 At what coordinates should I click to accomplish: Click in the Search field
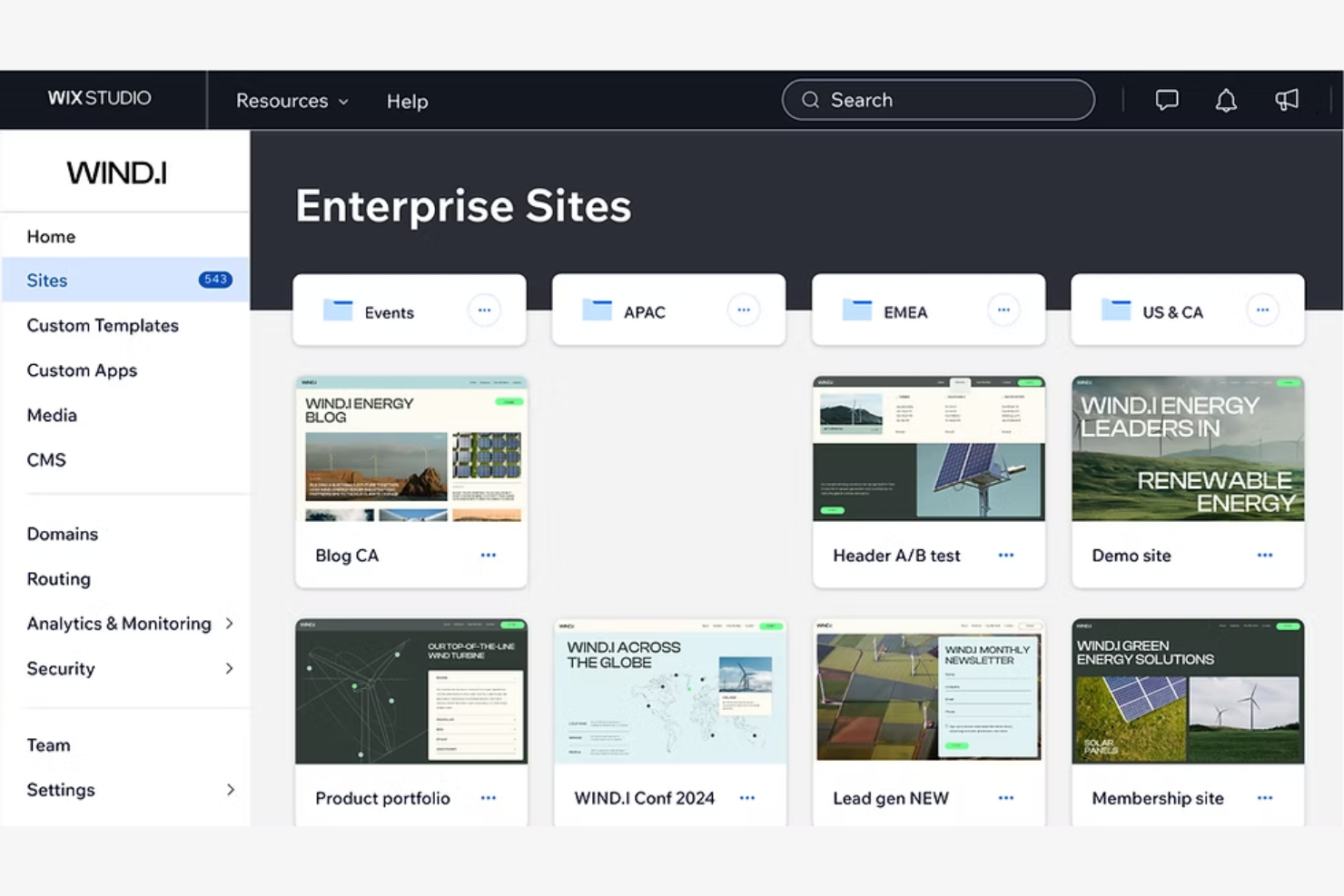938,100
